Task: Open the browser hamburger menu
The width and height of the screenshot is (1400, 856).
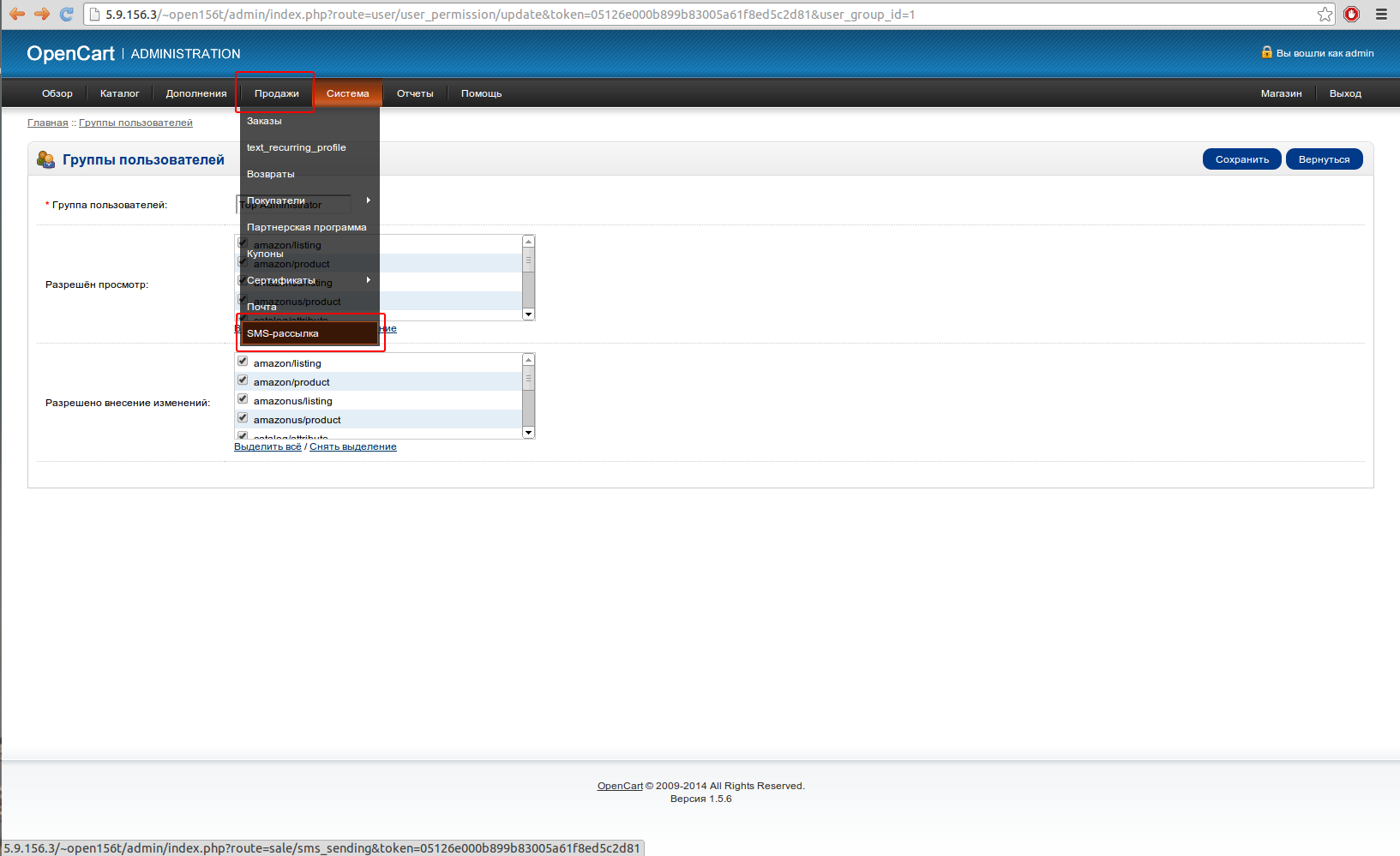Action: pyautogui.click(x=1381, y=14)
